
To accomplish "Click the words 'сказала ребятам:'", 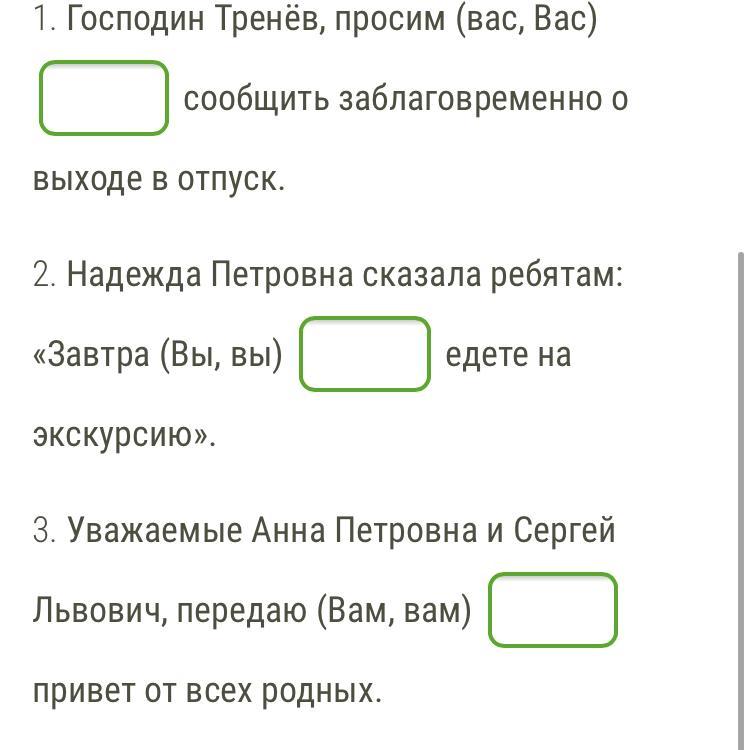I will [493, 275].
